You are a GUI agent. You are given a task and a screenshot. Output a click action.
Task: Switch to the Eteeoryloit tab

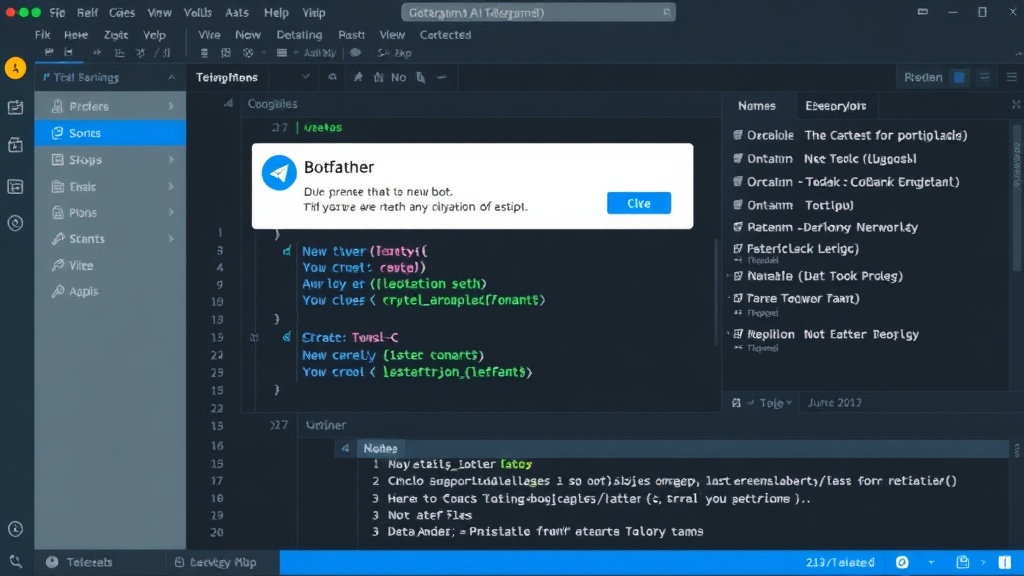[x=835, y=106]
